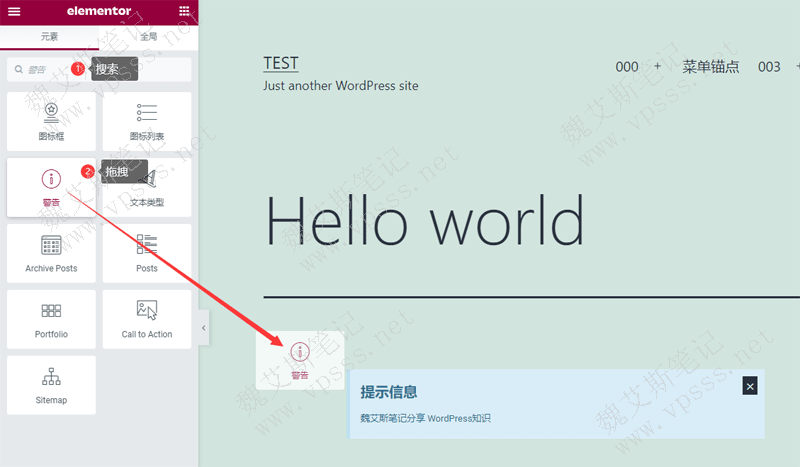This screenshot has width=800, height=467.
Task: Dismiss the 提示信息 alert box
Action: tap(749, 386)
